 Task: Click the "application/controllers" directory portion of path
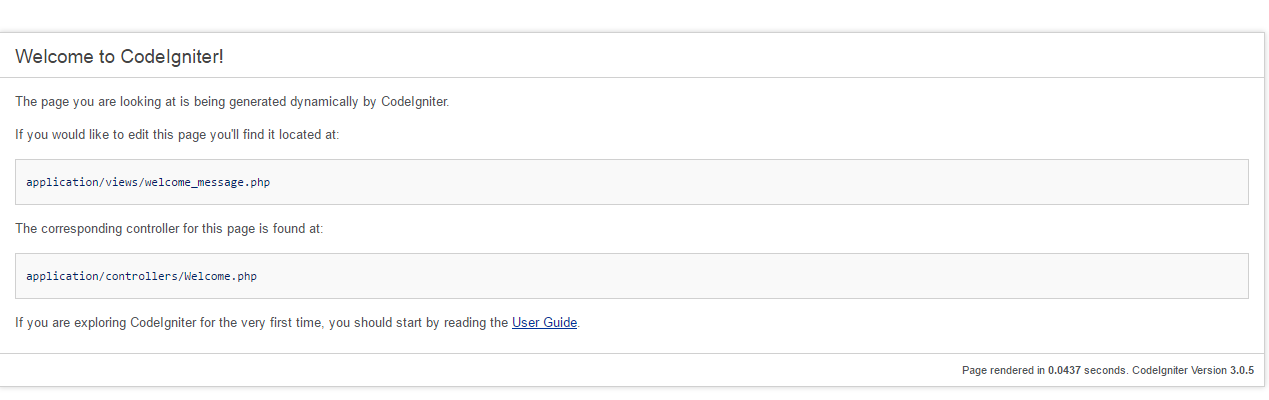[102, 276]
